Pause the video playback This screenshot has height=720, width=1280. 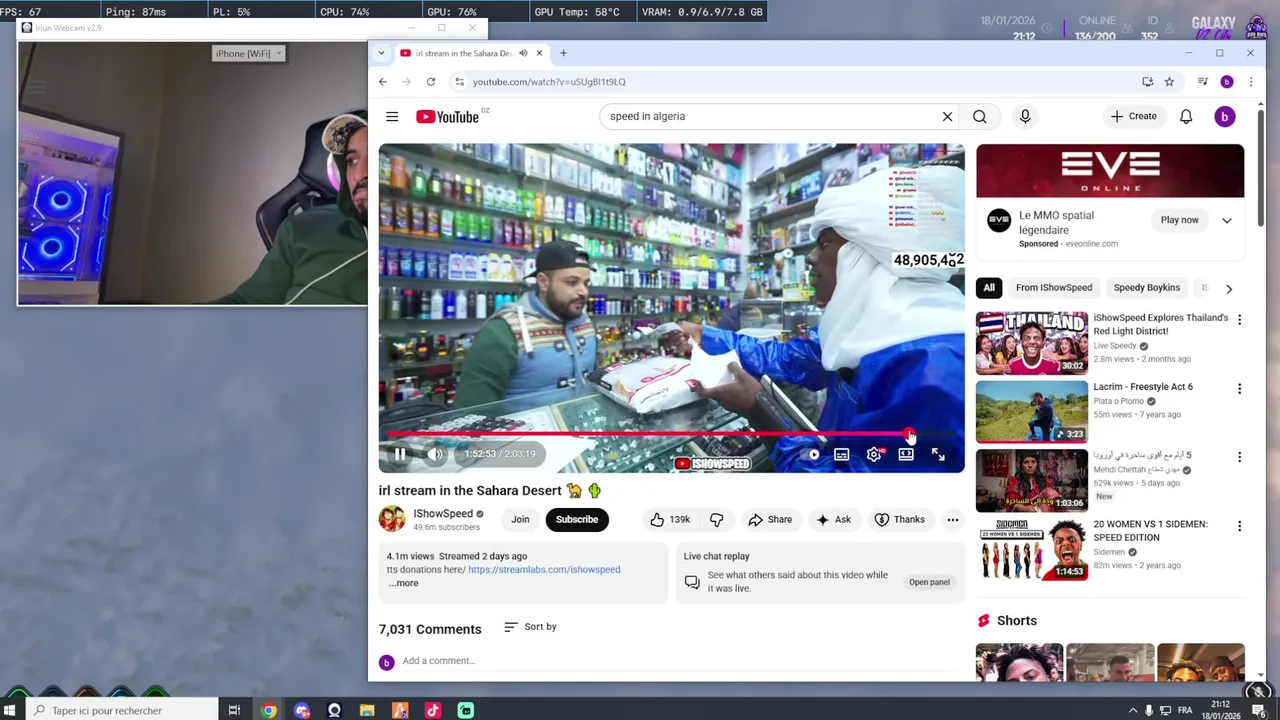click(x=400, y=454)
